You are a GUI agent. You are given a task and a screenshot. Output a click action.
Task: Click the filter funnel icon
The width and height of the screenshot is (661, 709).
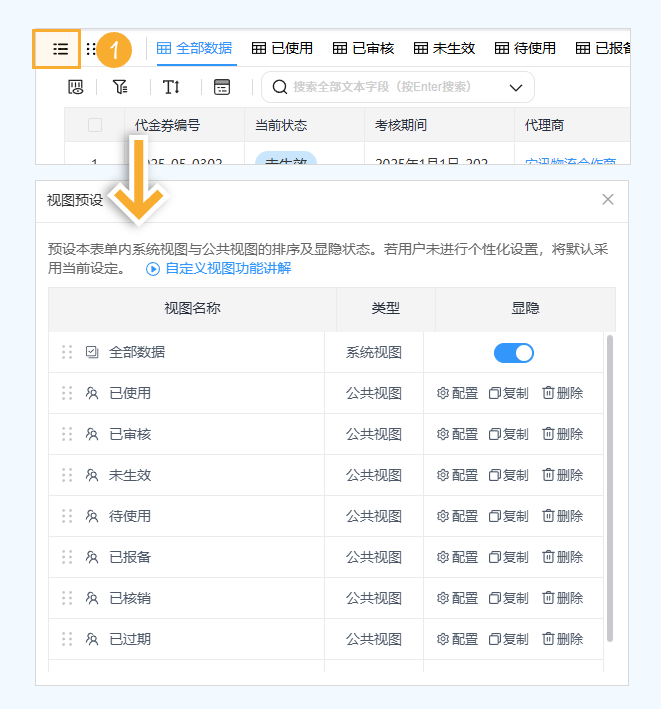click(120, 87)
